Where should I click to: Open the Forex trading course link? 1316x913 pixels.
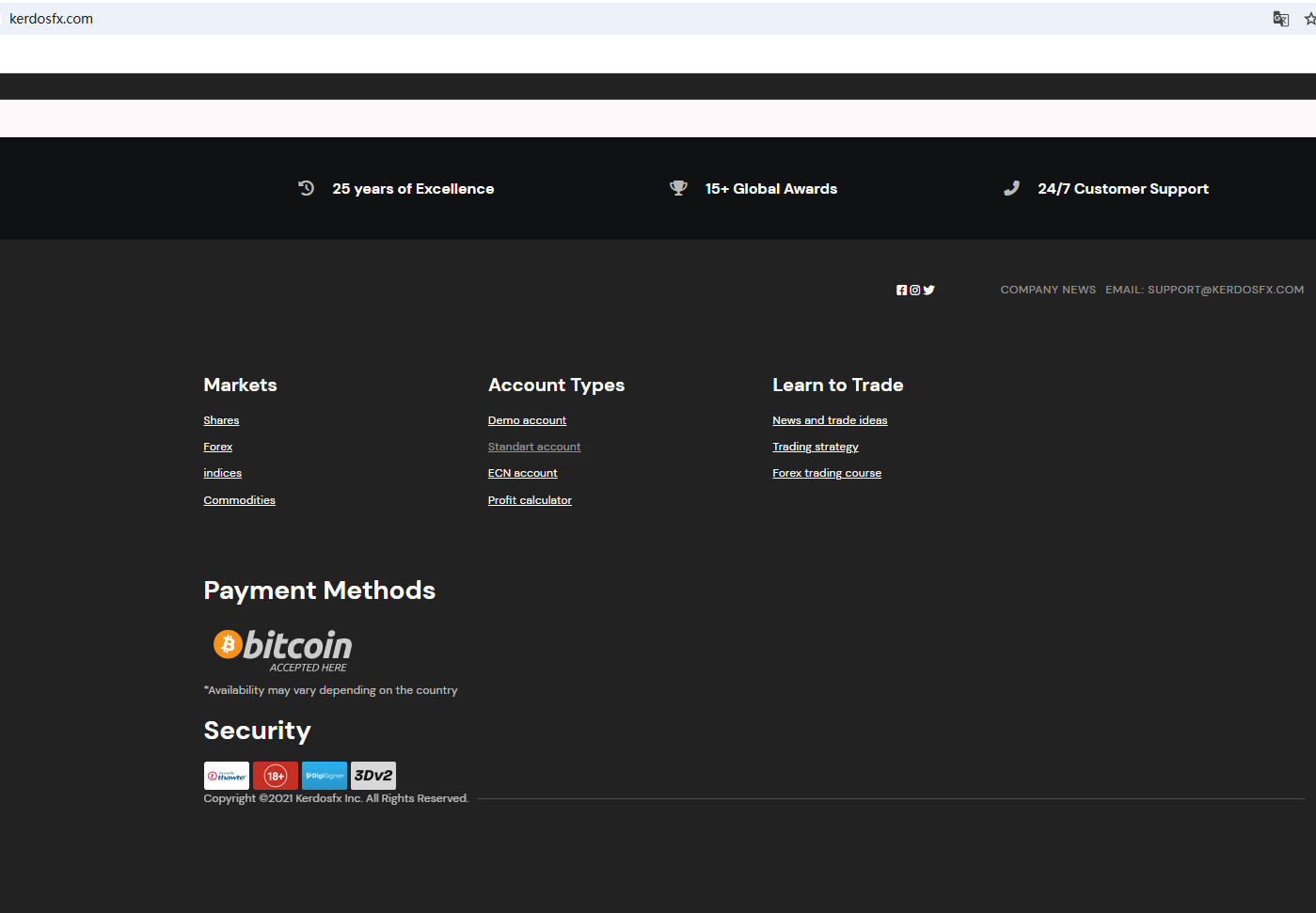click(827, 473)
